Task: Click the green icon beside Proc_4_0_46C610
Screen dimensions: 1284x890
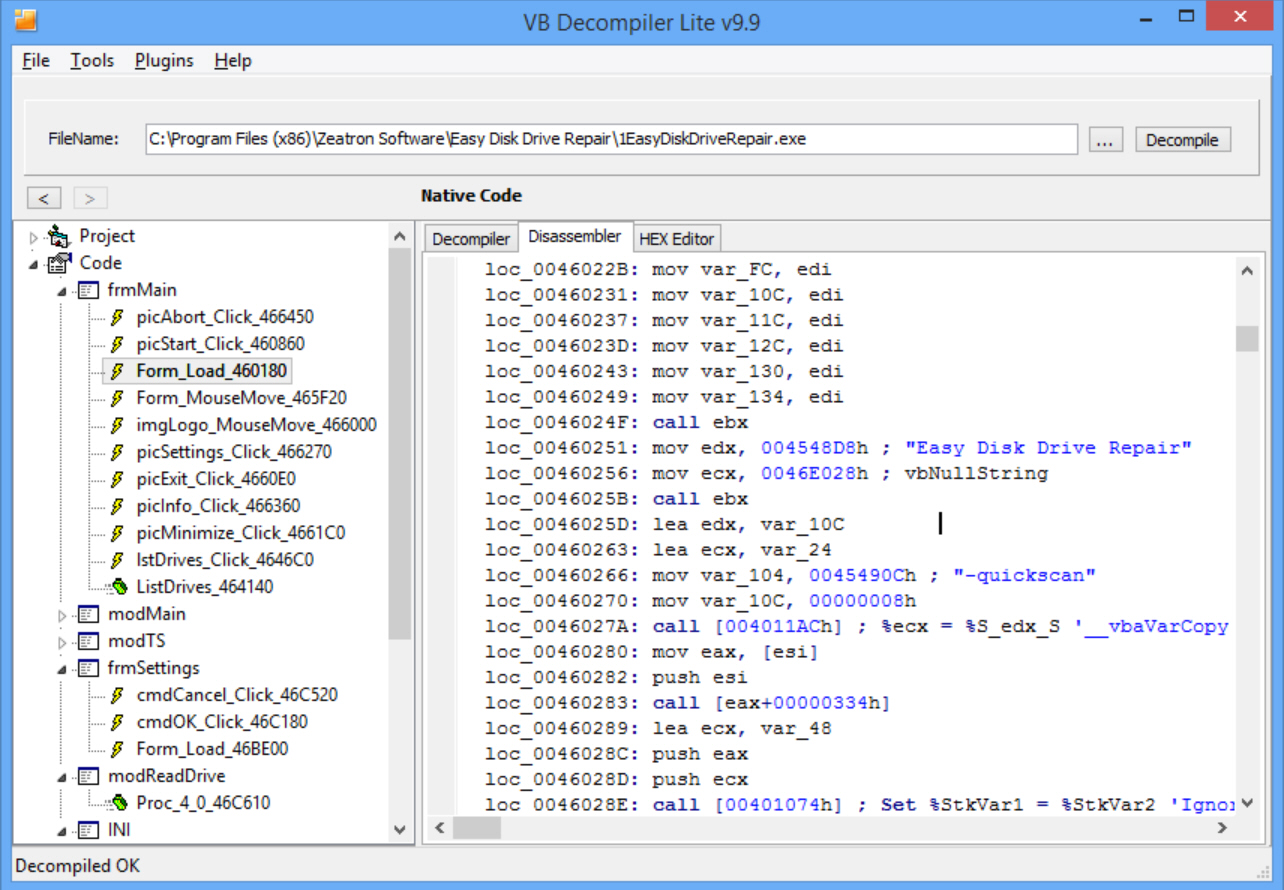Action: tap(117, 803)
